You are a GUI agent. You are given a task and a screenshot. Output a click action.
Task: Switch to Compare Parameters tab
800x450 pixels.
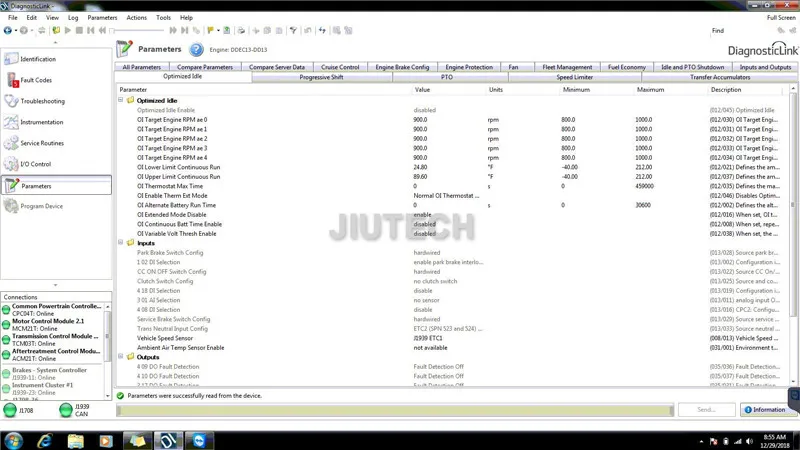(205, 67)
